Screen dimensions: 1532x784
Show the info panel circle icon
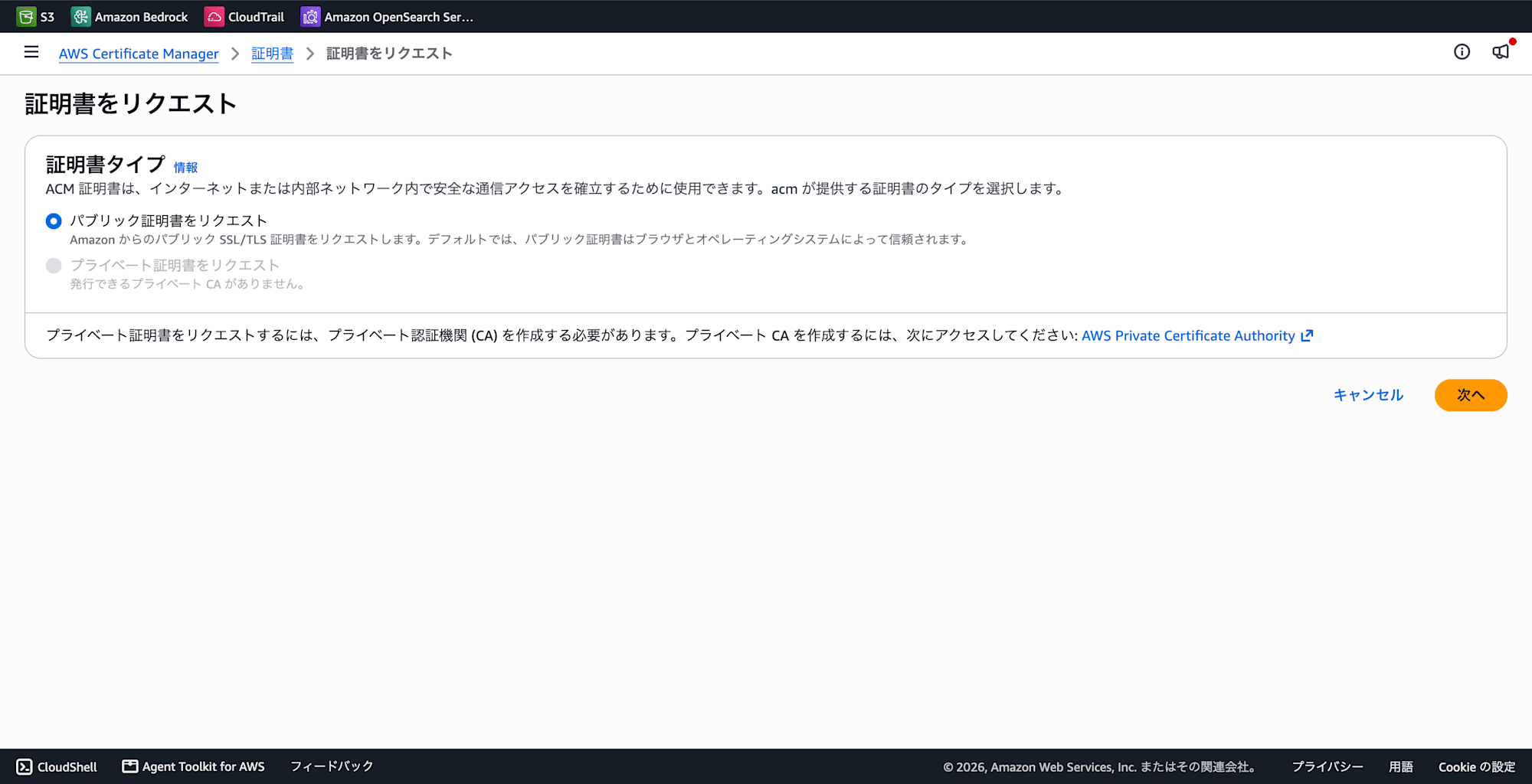click(x=1462, y=52)
